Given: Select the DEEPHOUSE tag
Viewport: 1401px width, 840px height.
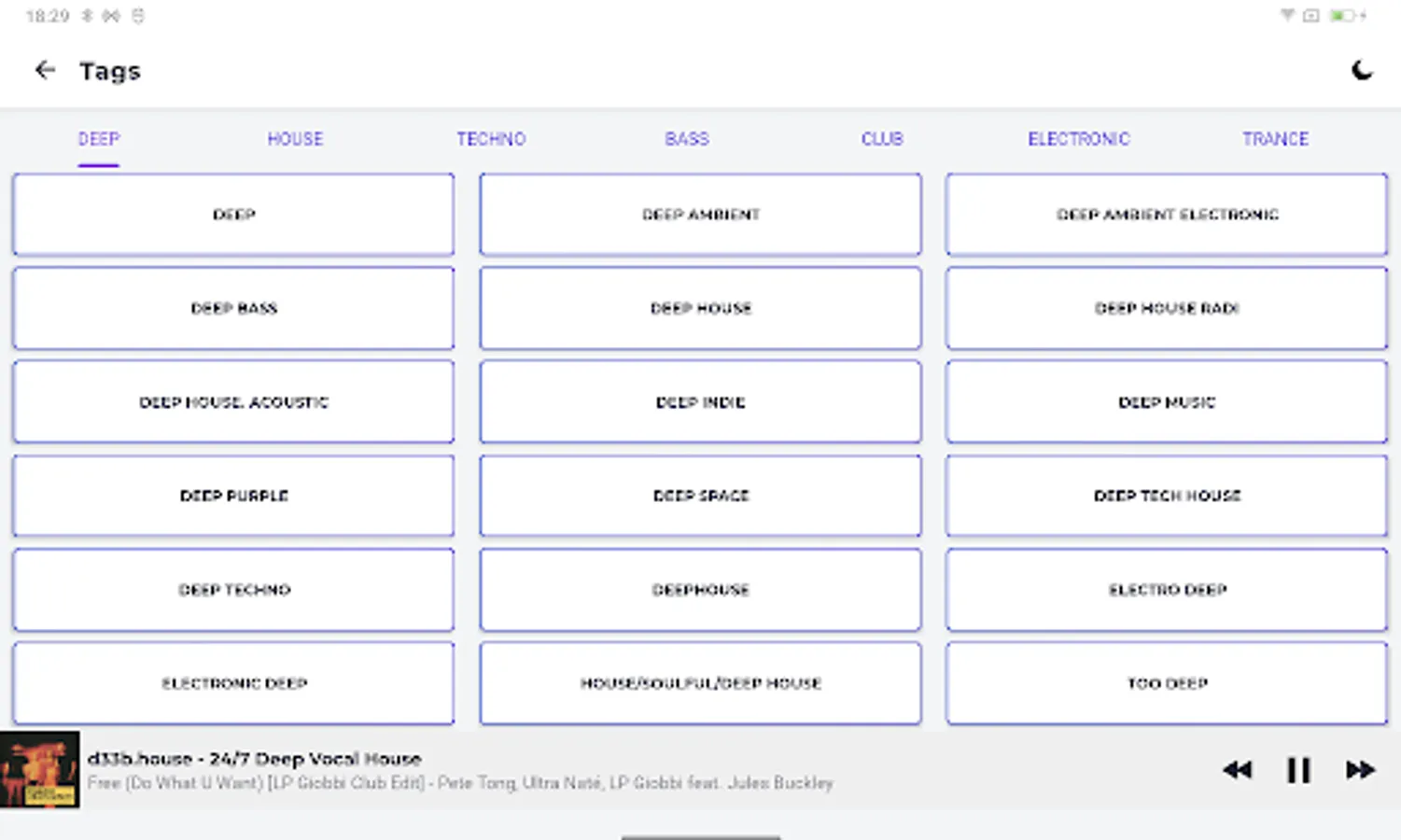Looking at the screenshot, I should click(x=700, y=590).
